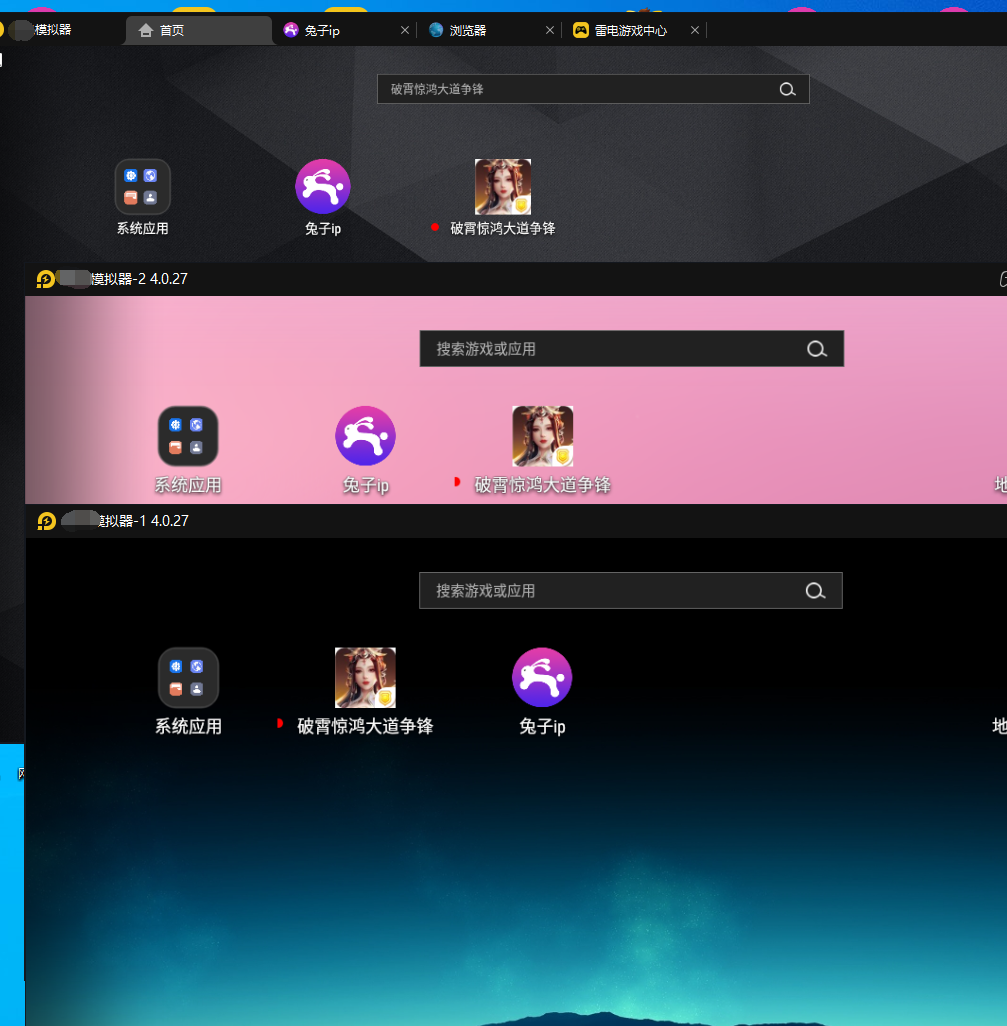Viewport: 1007px width, 1026px height.
Task: Launch 破霄惊鸿大道争锋 game in 模拟器-1 window
Action: pyautogui.click(x=365, y=677)
